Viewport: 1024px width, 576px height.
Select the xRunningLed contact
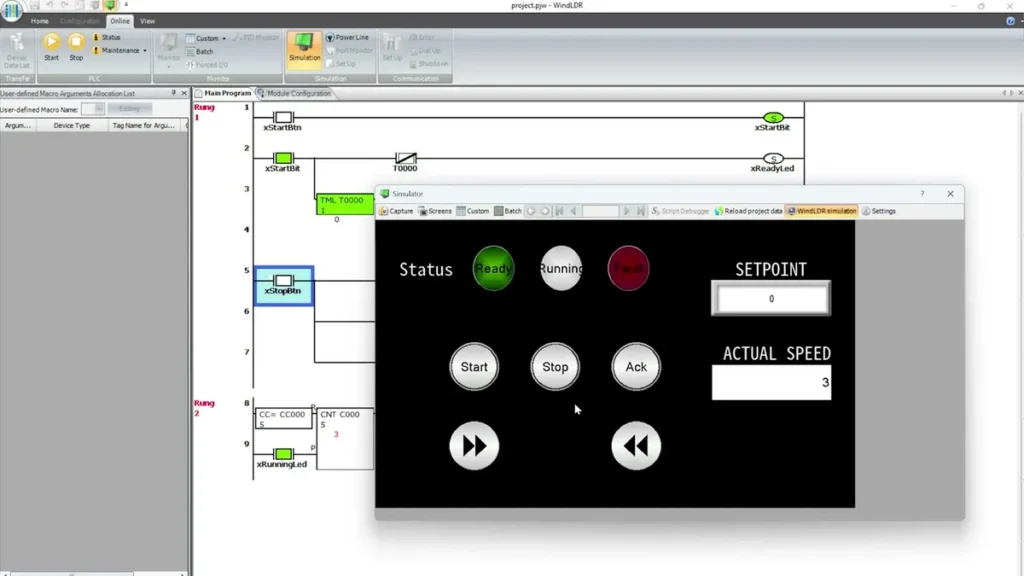[x=283, y=454]
